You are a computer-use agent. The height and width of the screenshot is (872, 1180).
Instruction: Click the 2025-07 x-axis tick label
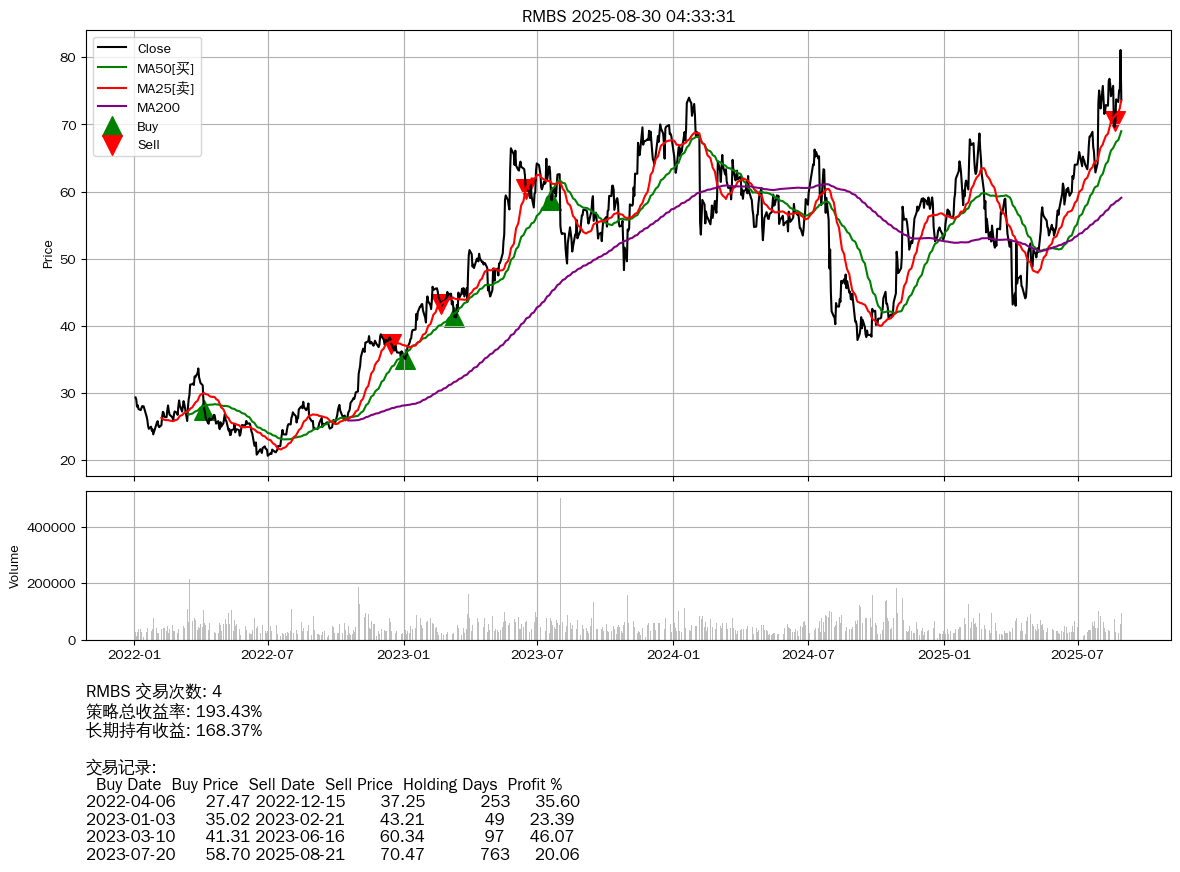tap(1079, 655)
